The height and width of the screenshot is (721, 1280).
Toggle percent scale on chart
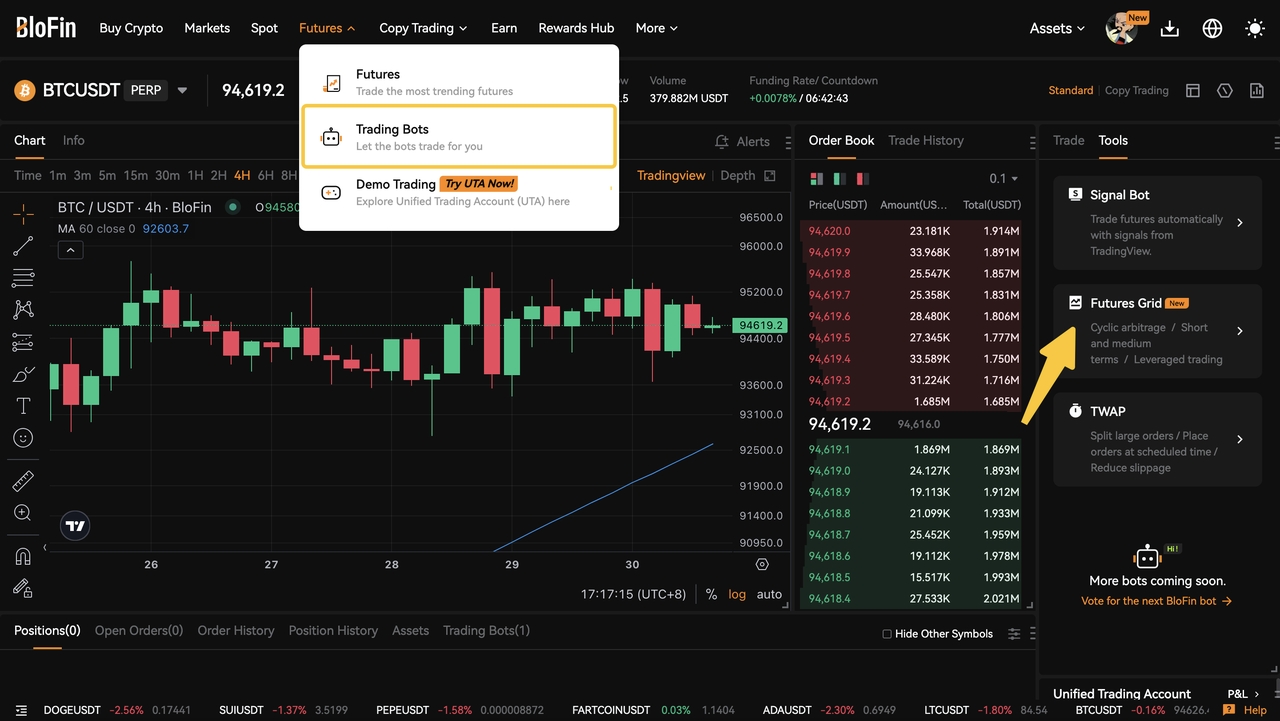(711, 594)
